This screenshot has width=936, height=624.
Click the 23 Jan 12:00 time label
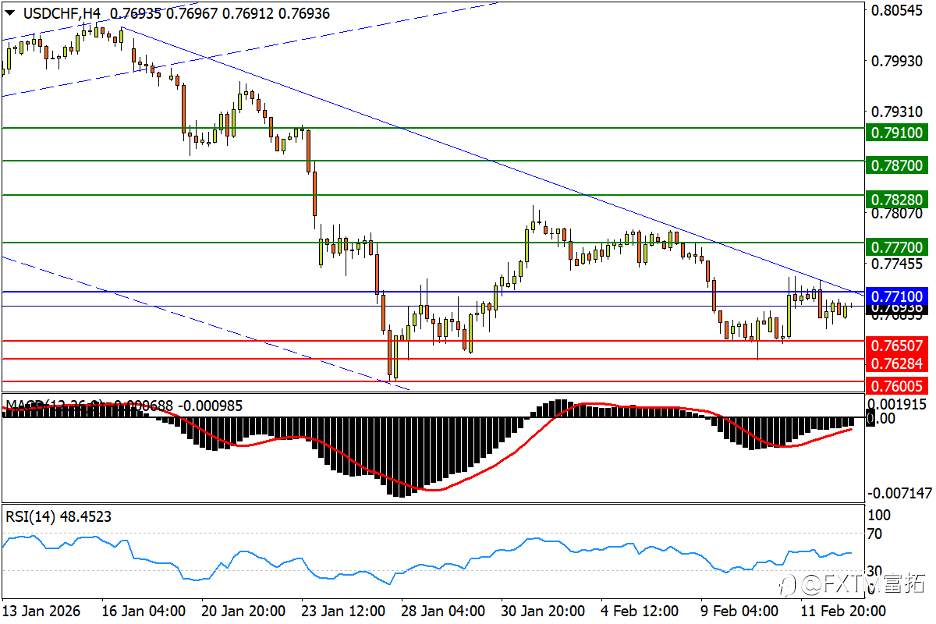coord(343,611)
